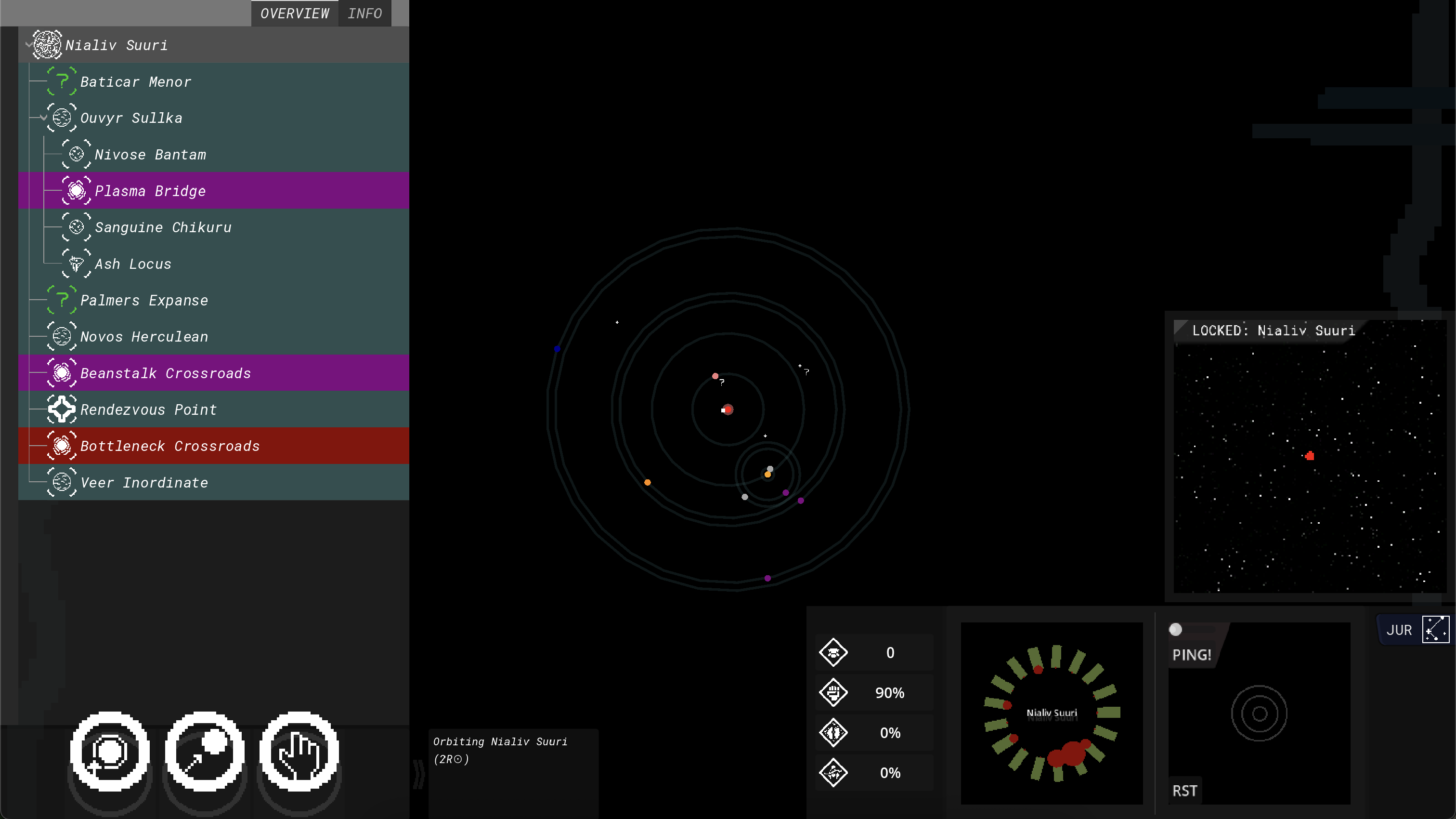Screen dimensions: 1456x819
Task: Click the JUR constellation map icon
Action: point(1435,630)
